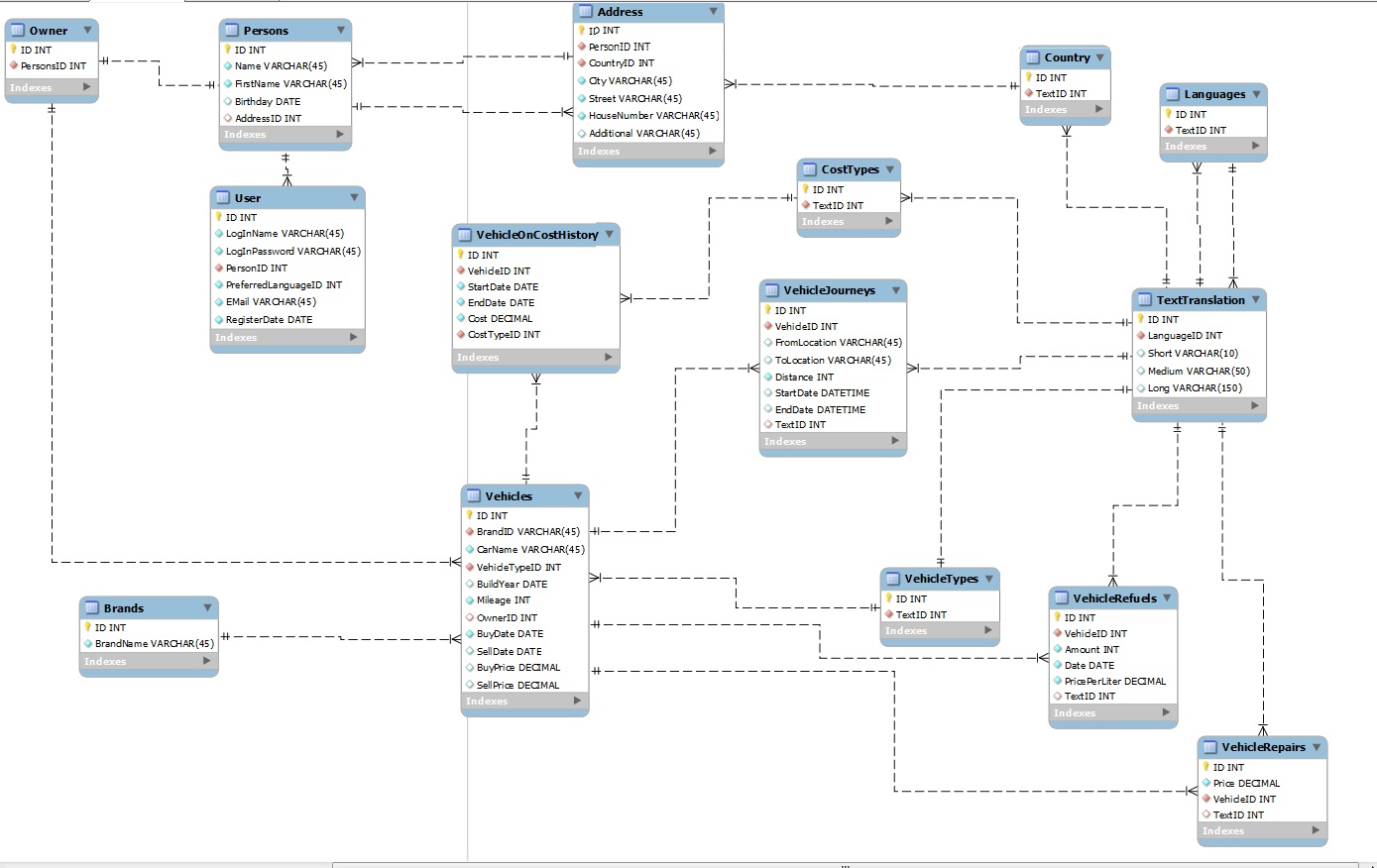Click the primary key icon in Brands
1377x868 pixels.
(88, 627)
